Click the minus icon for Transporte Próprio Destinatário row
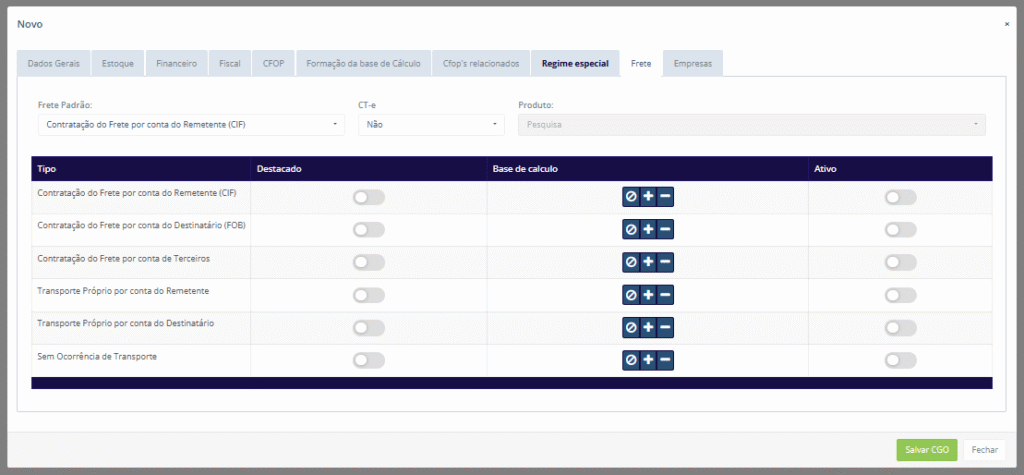 click(x=666, y=327)
